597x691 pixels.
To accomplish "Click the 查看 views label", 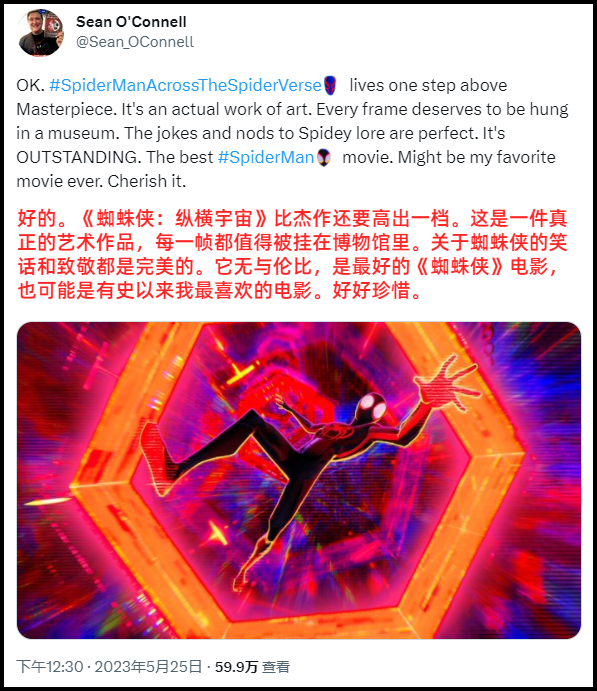I will point(276,666).
